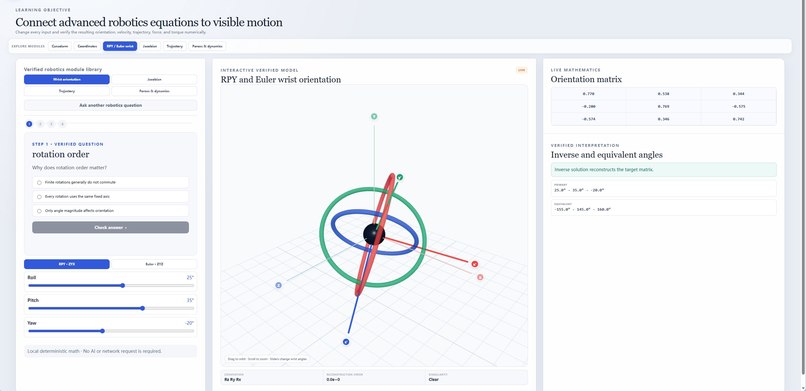Image resolution: width=806 pixels, height=391 pixels.
Task: Click the Pitch value 35°
Action: 190,300
